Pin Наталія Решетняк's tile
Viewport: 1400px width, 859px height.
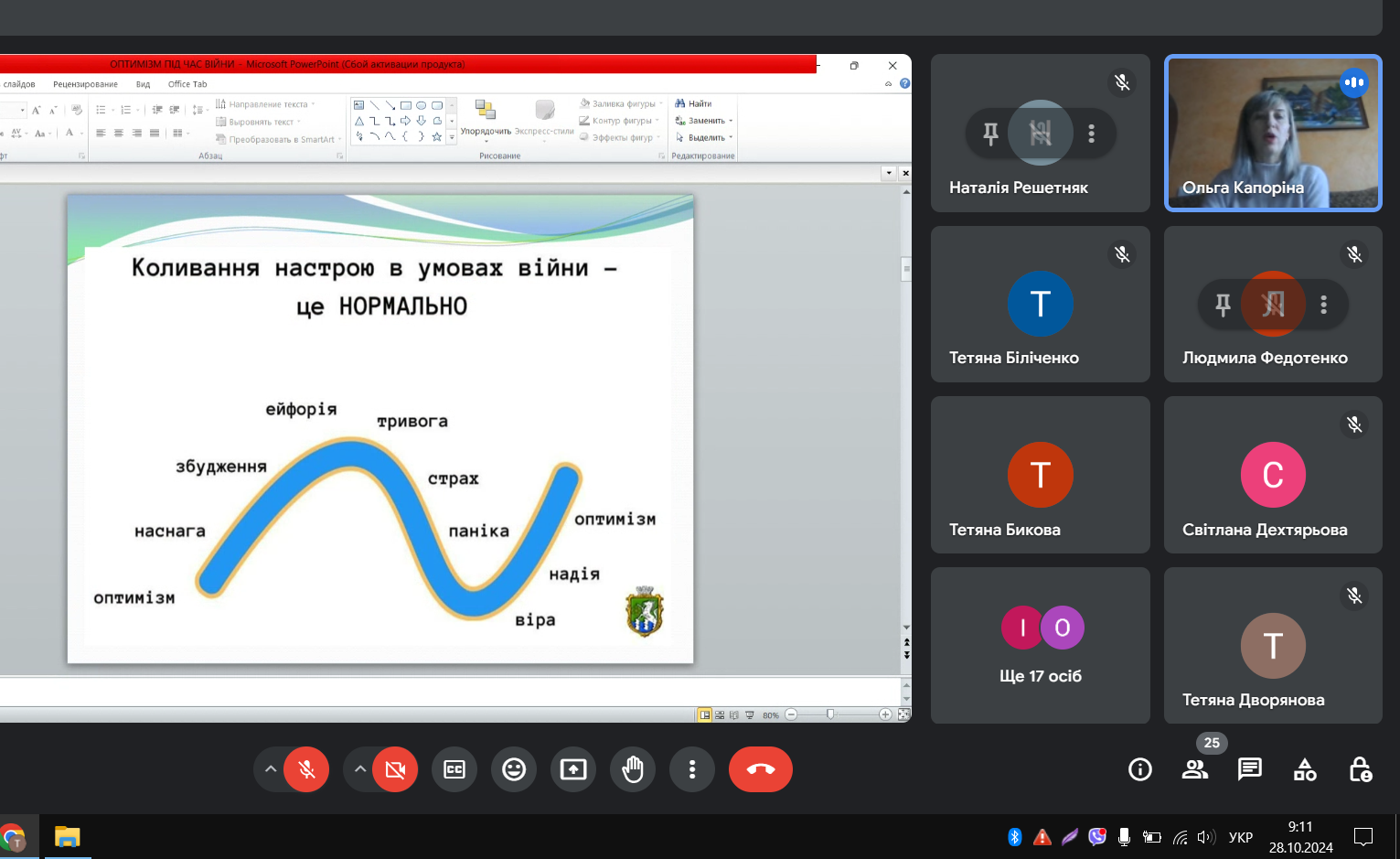pos(990,134)
